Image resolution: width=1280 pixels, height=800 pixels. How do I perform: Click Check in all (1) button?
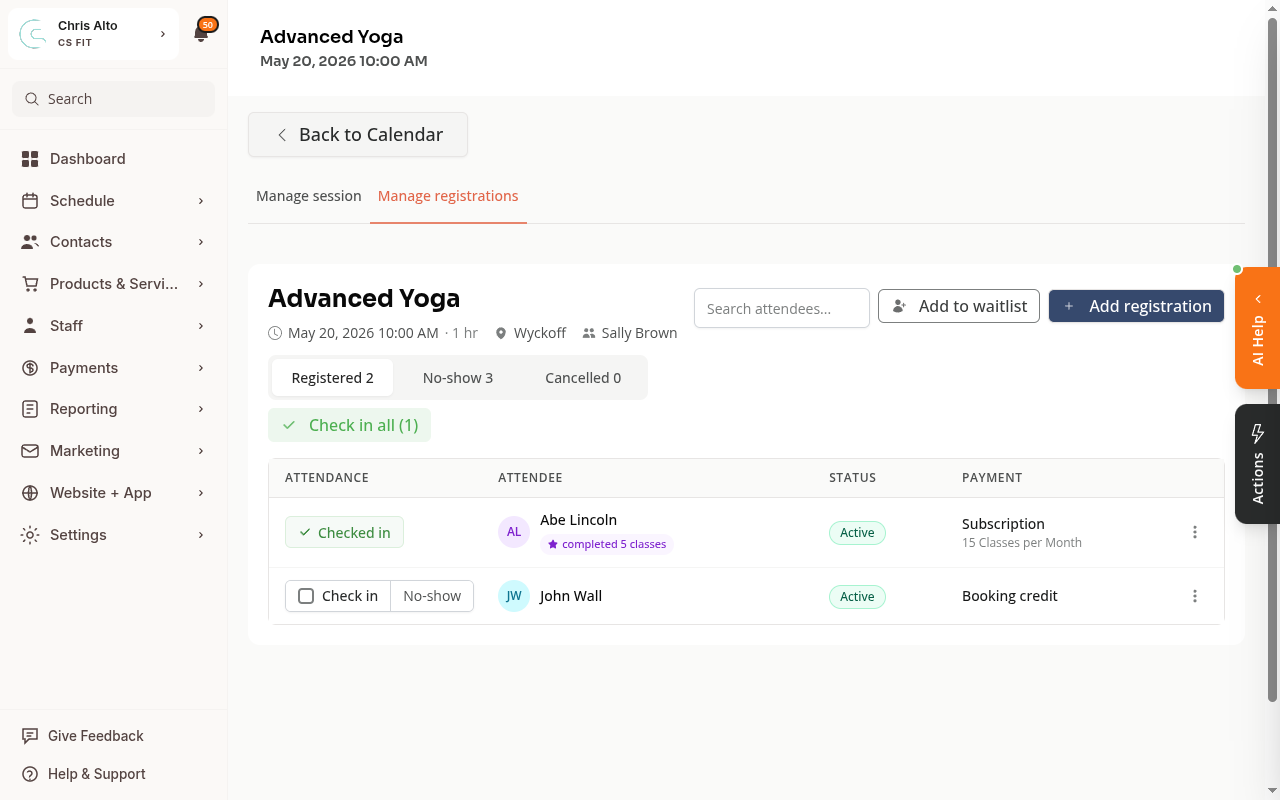click(349, 425)
